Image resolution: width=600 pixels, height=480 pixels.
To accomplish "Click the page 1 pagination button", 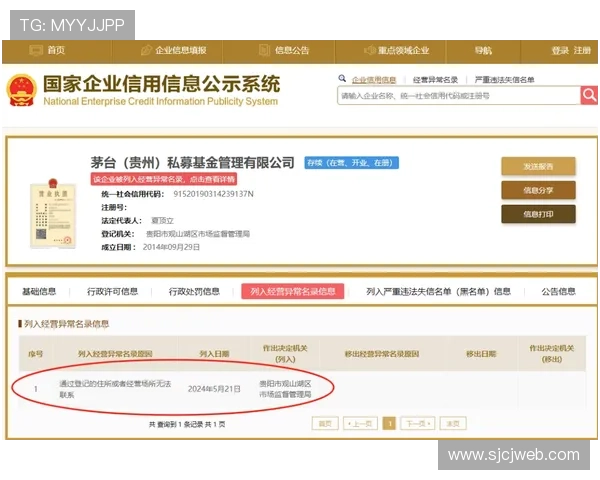I will click(389, 424).
